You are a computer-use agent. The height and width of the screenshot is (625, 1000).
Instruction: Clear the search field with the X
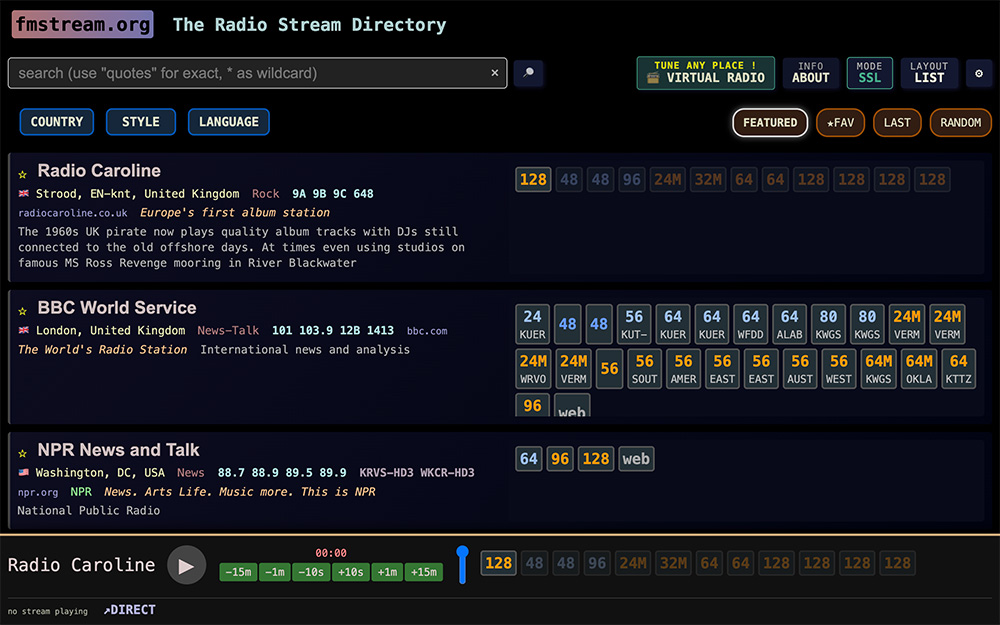click(494, 73)
